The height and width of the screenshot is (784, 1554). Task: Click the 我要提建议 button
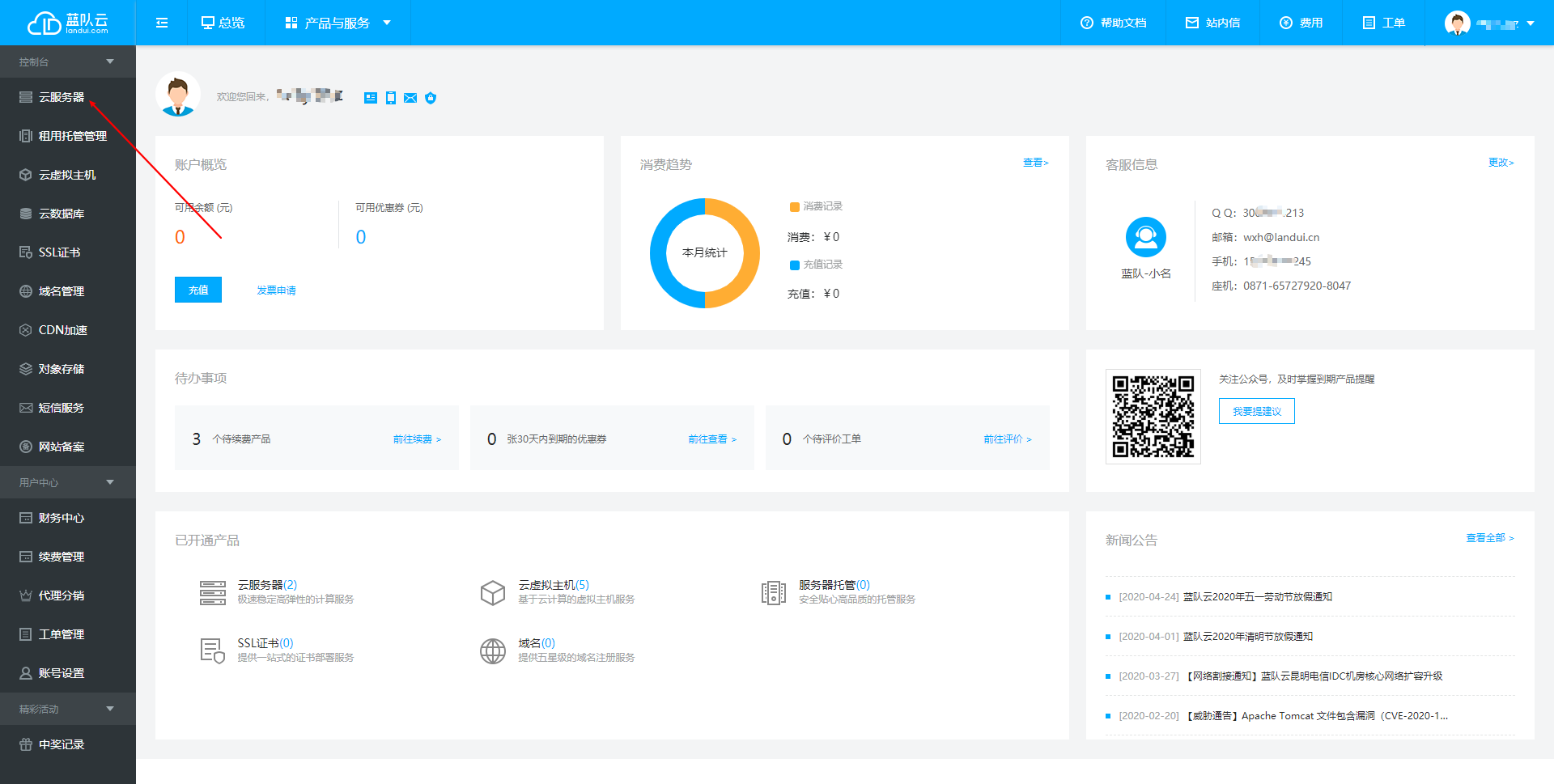coord(1256,411)
